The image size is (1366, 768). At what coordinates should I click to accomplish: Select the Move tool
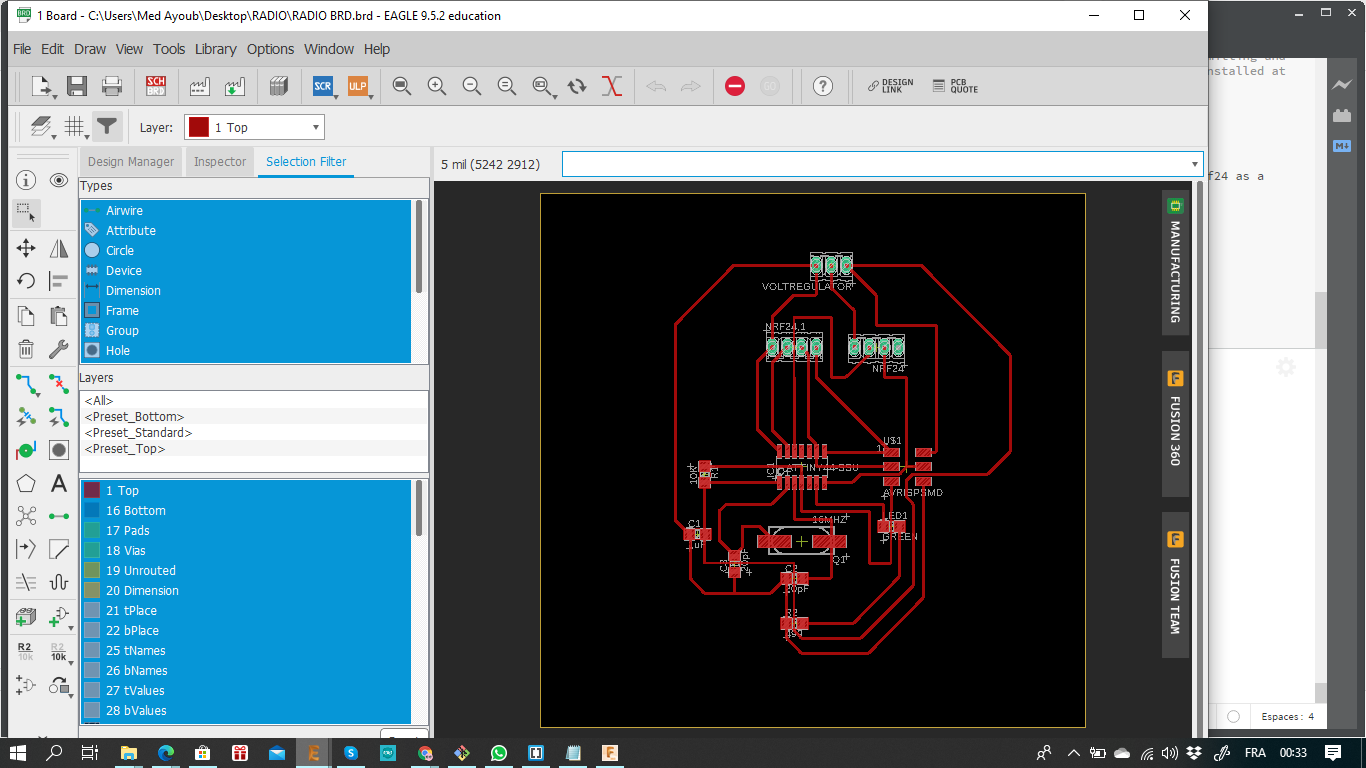tap(26, 248)
